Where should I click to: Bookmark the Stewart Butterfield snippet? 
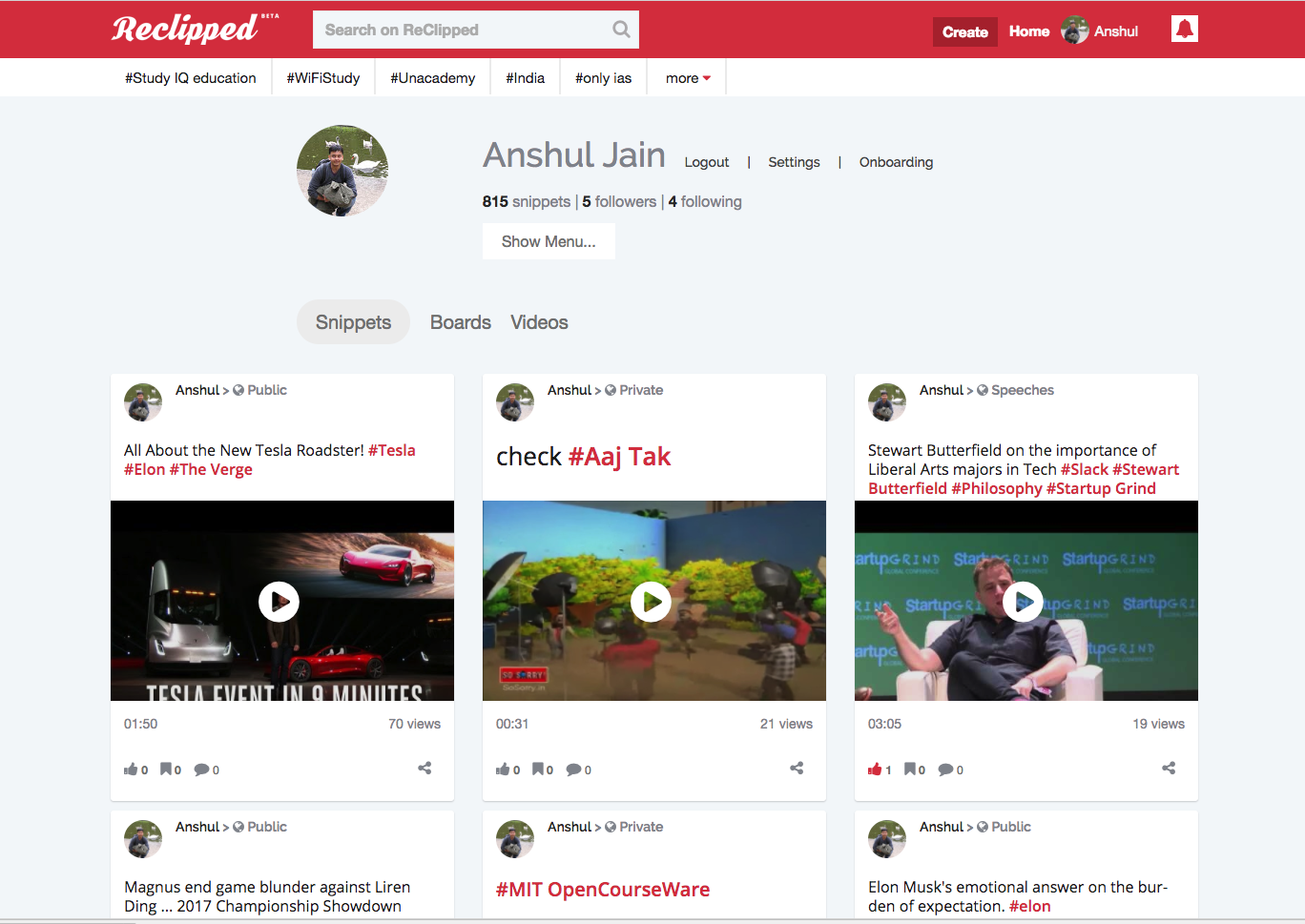[x=910, y=769]
